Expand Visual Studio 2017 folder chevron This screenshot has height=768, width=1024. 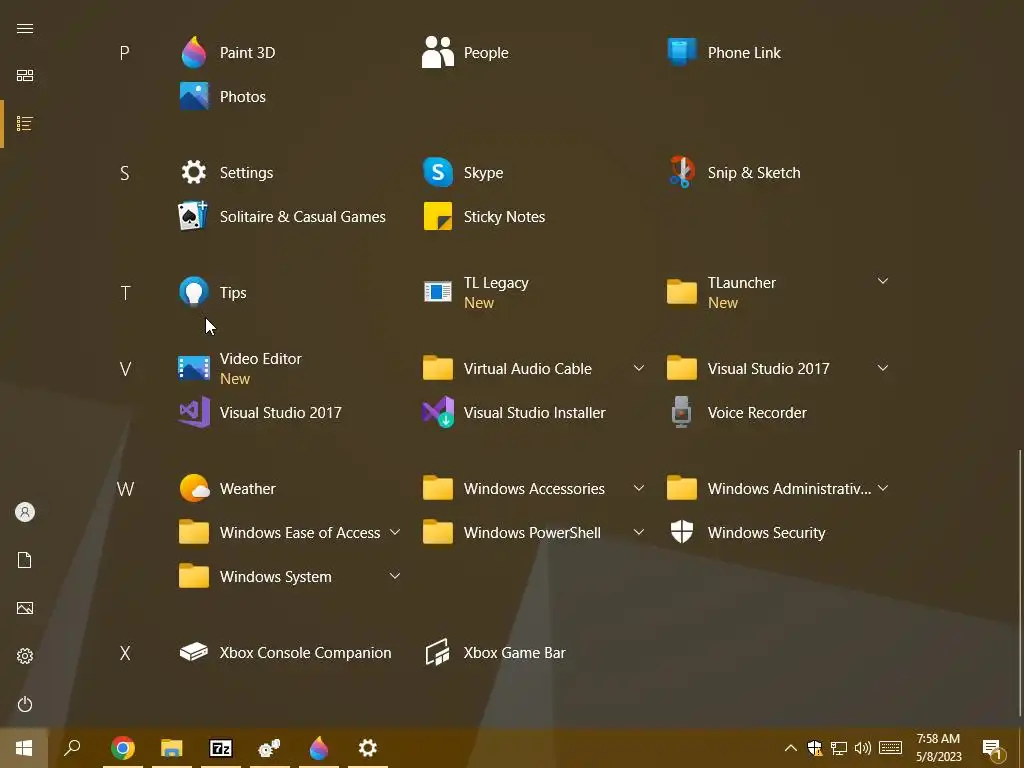point(882,368)
